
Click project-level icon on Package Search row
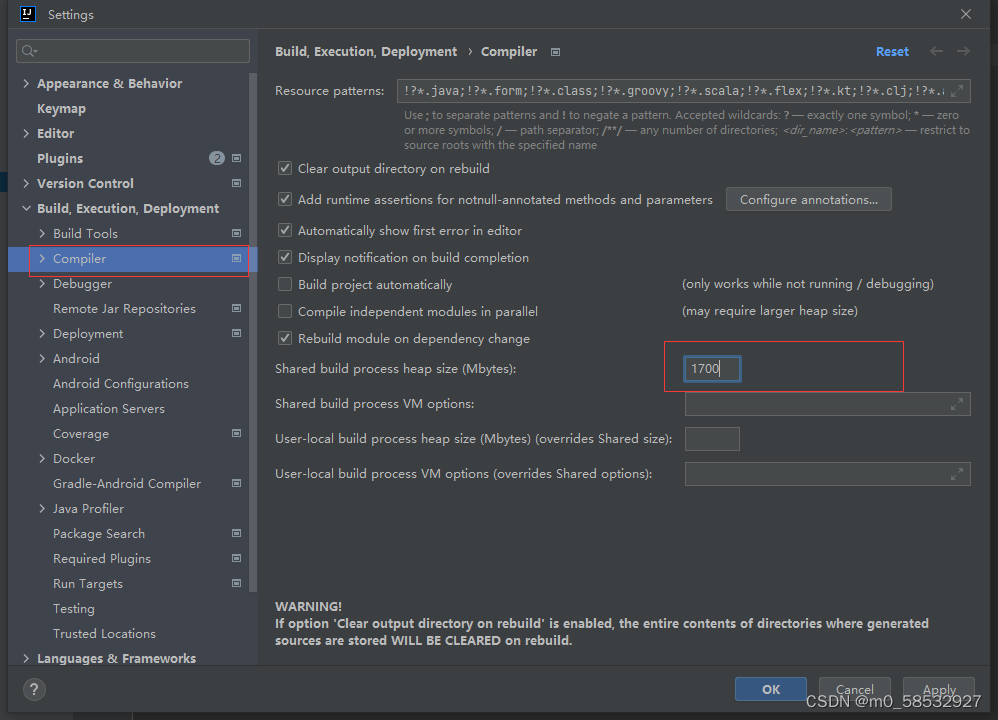[x=236, y=533]
